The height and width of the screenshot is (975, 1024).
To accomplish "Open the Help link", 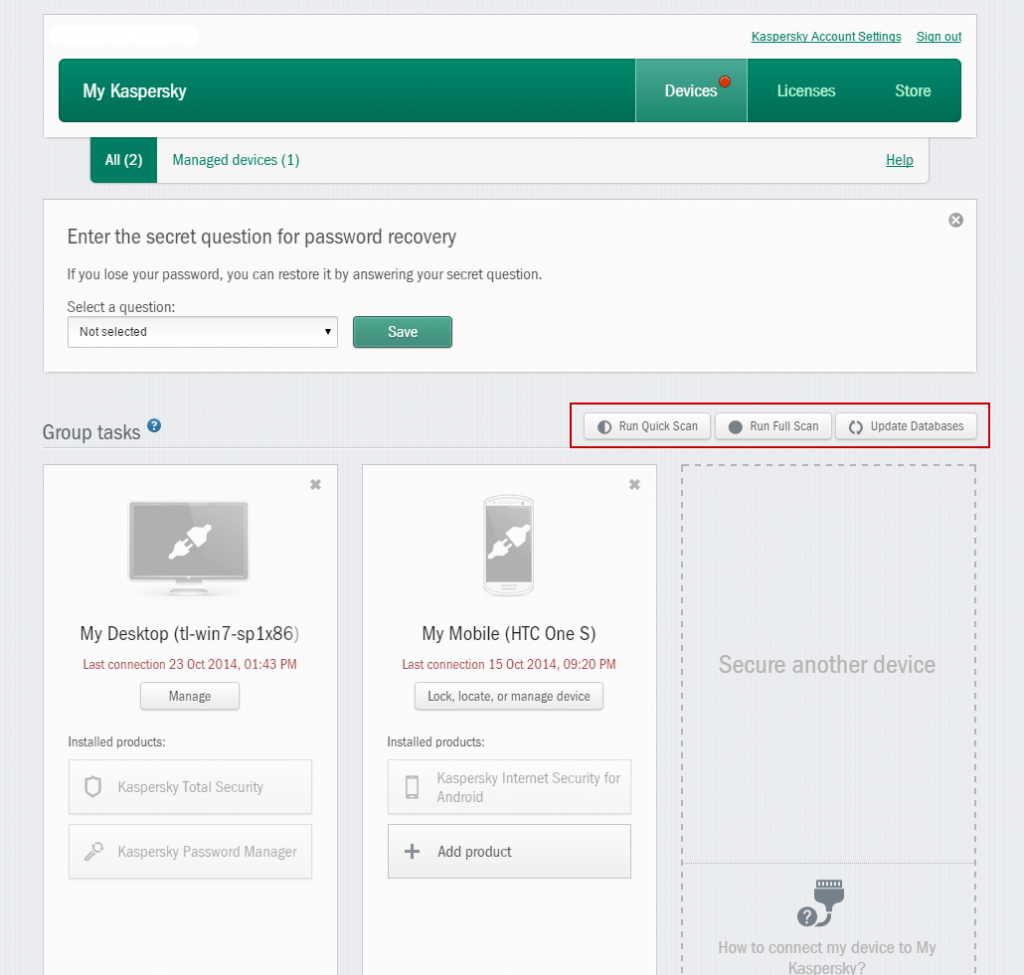I will tap(899, 160).
